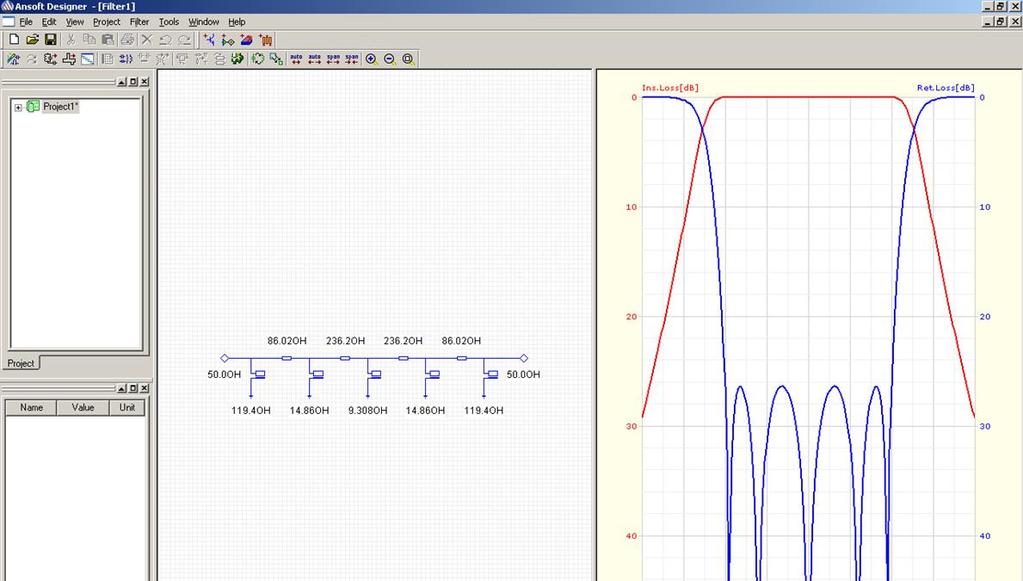Viewport: 1023px width, 581px height.
Task: Open the Help menu
Action: (236, 22)
